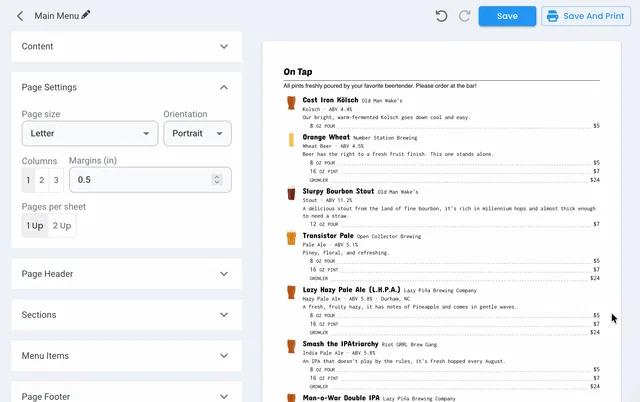Choose 1 Up pages per sheet

click(x=35, y=226)
